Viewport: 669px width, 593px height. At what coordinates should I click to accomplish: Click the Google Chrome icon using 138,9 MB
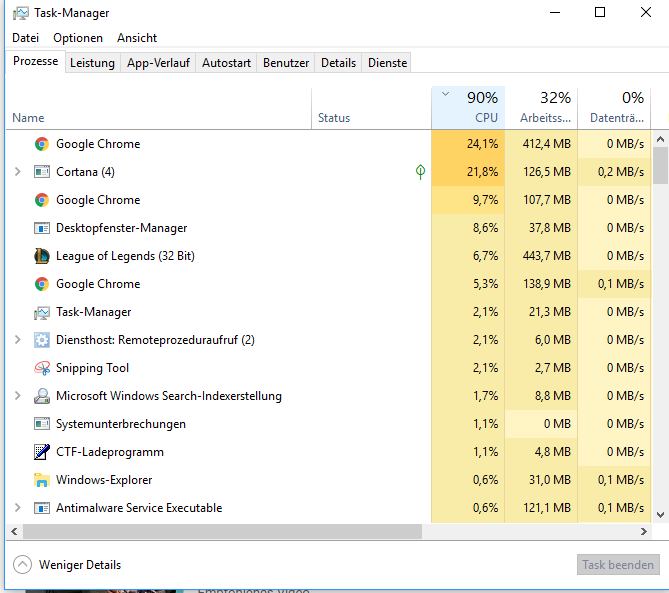[42, 284]
